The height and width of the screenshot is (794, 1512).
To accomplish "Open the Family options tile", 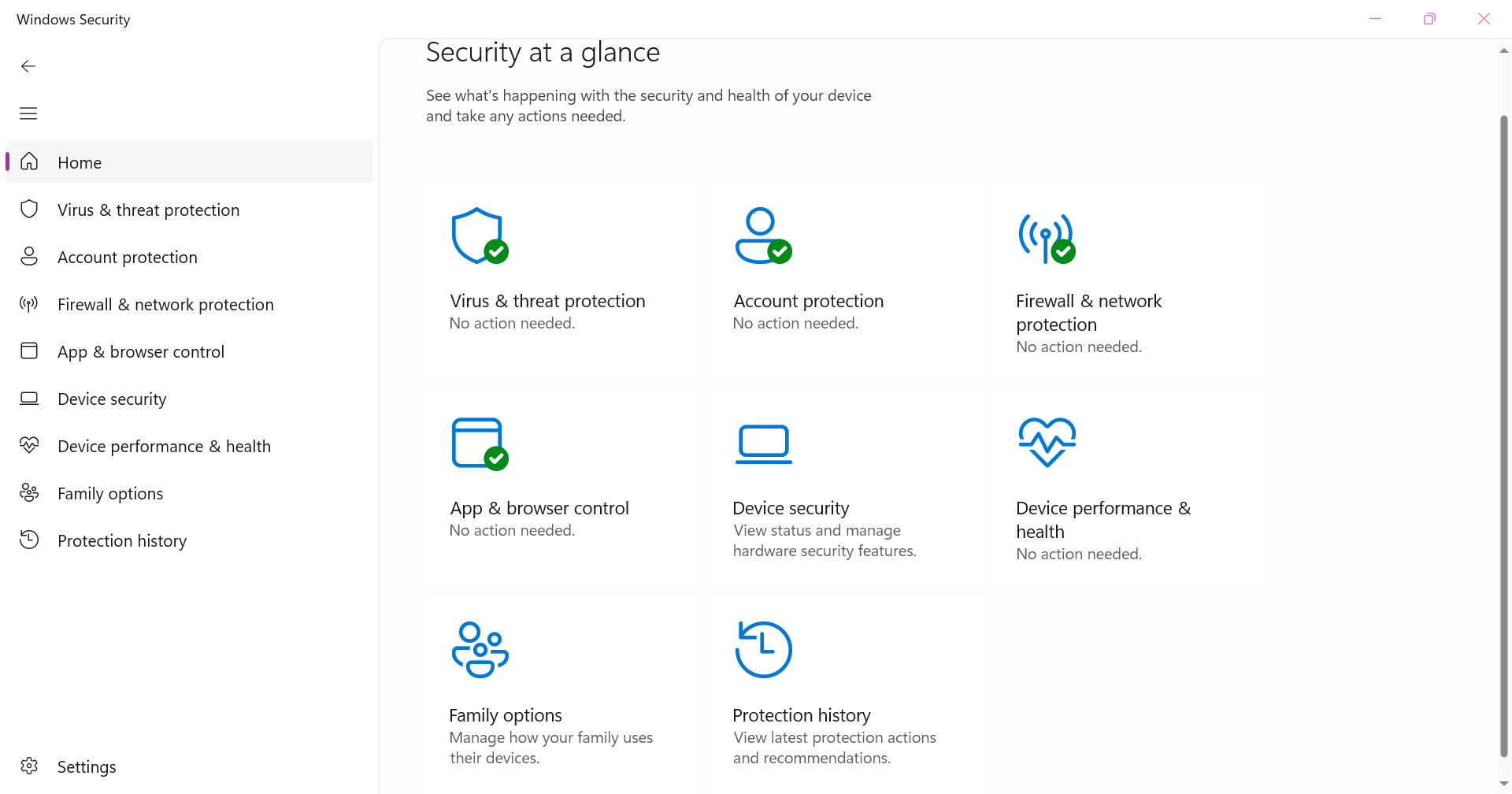I will pos(563,693).
